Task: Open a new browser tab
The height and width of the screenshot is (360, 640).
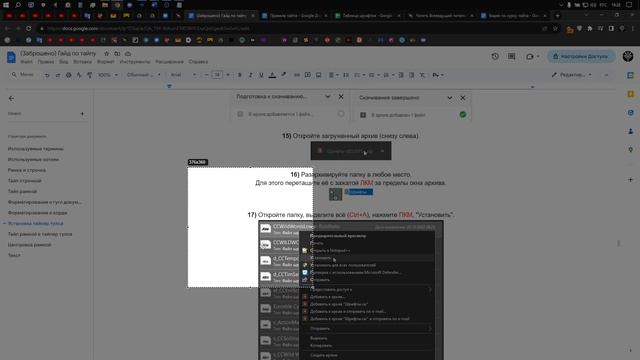Action: 558,16
